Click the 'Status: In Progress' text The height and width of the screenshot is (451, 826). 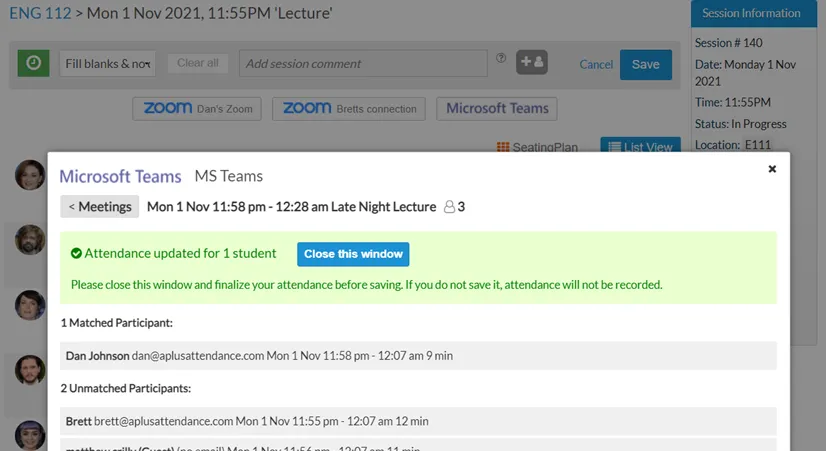(740, 124)
